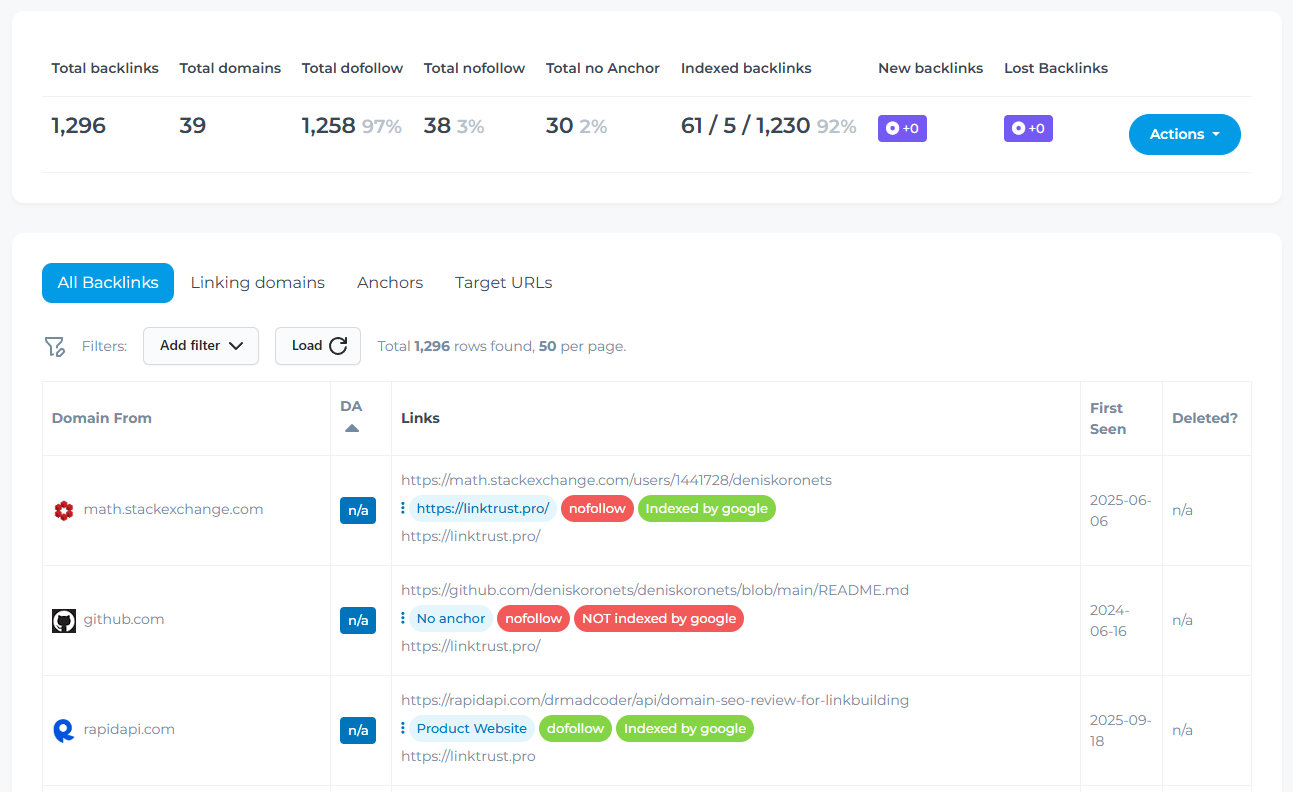
Task: Open three-dot menu in math.stackexchange row
Action: click(x=403, y=509)
